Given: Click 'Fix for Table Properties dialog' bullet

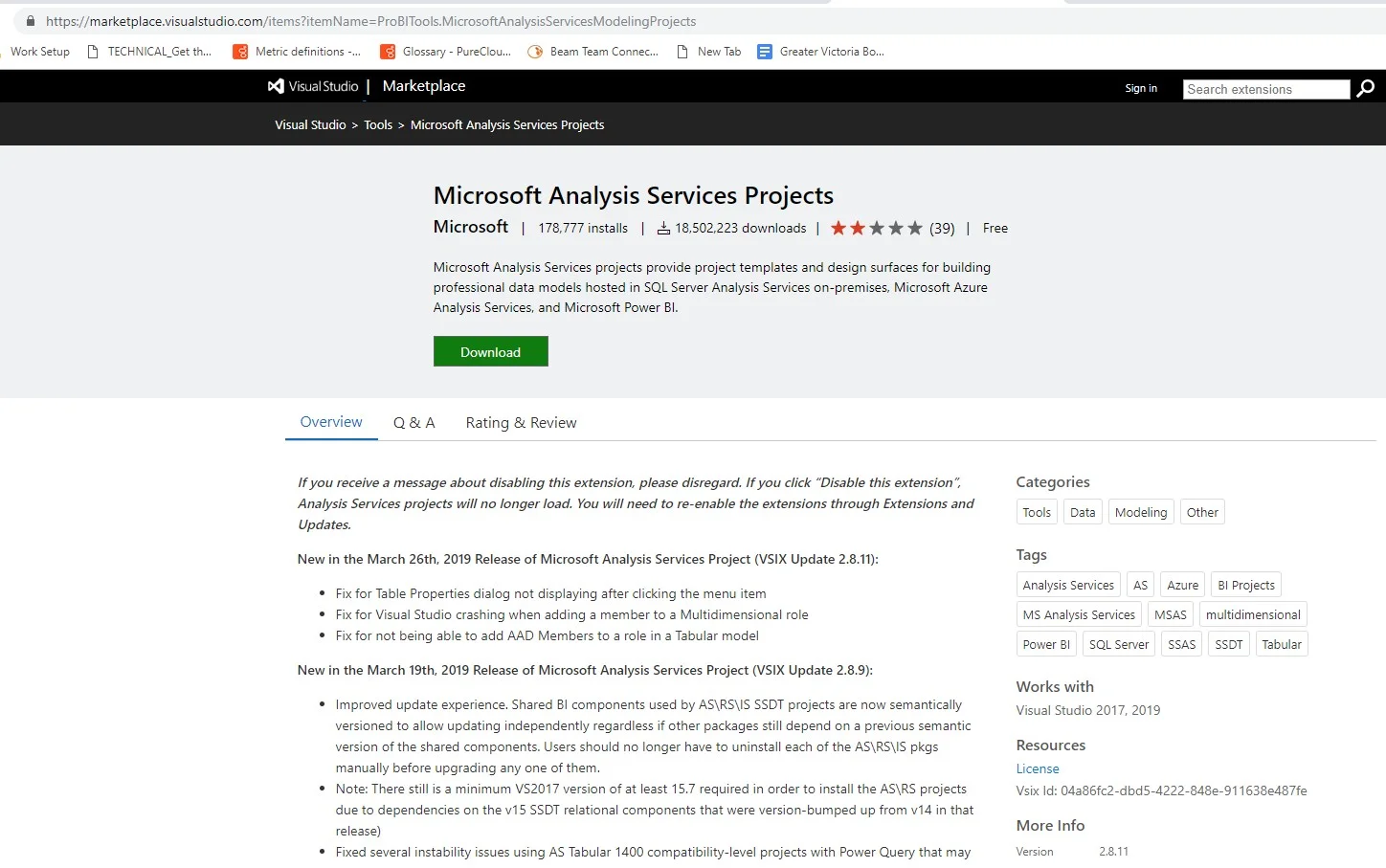Looking at the screenshot, I should (x=550, y=593).
